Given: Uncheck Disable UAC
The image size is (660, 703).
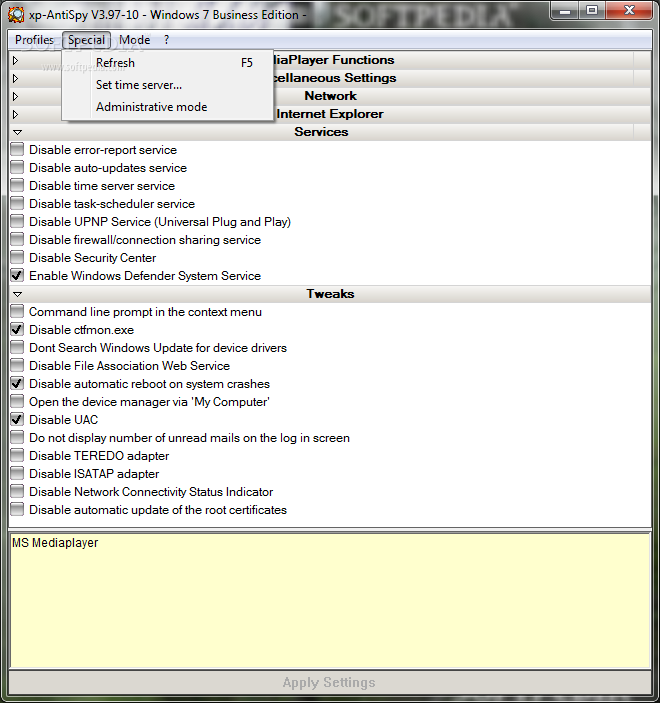Looking at the screenshot, I should pos(17,419).
